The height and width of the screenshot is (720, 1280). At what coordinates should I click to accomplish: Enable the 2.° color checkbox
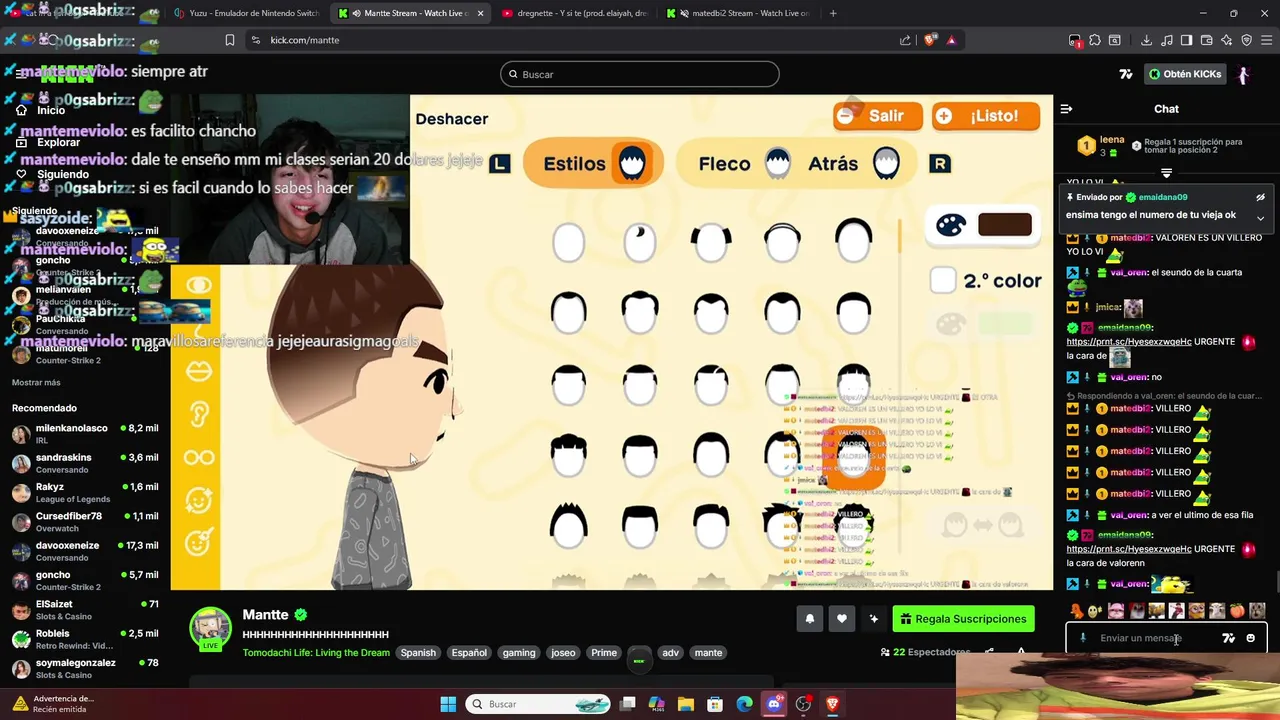(x=943, y=280)
